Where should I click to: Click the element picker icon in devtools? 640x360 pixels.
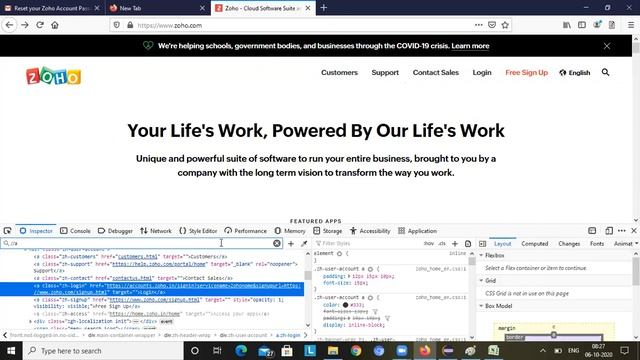[7, 231]
